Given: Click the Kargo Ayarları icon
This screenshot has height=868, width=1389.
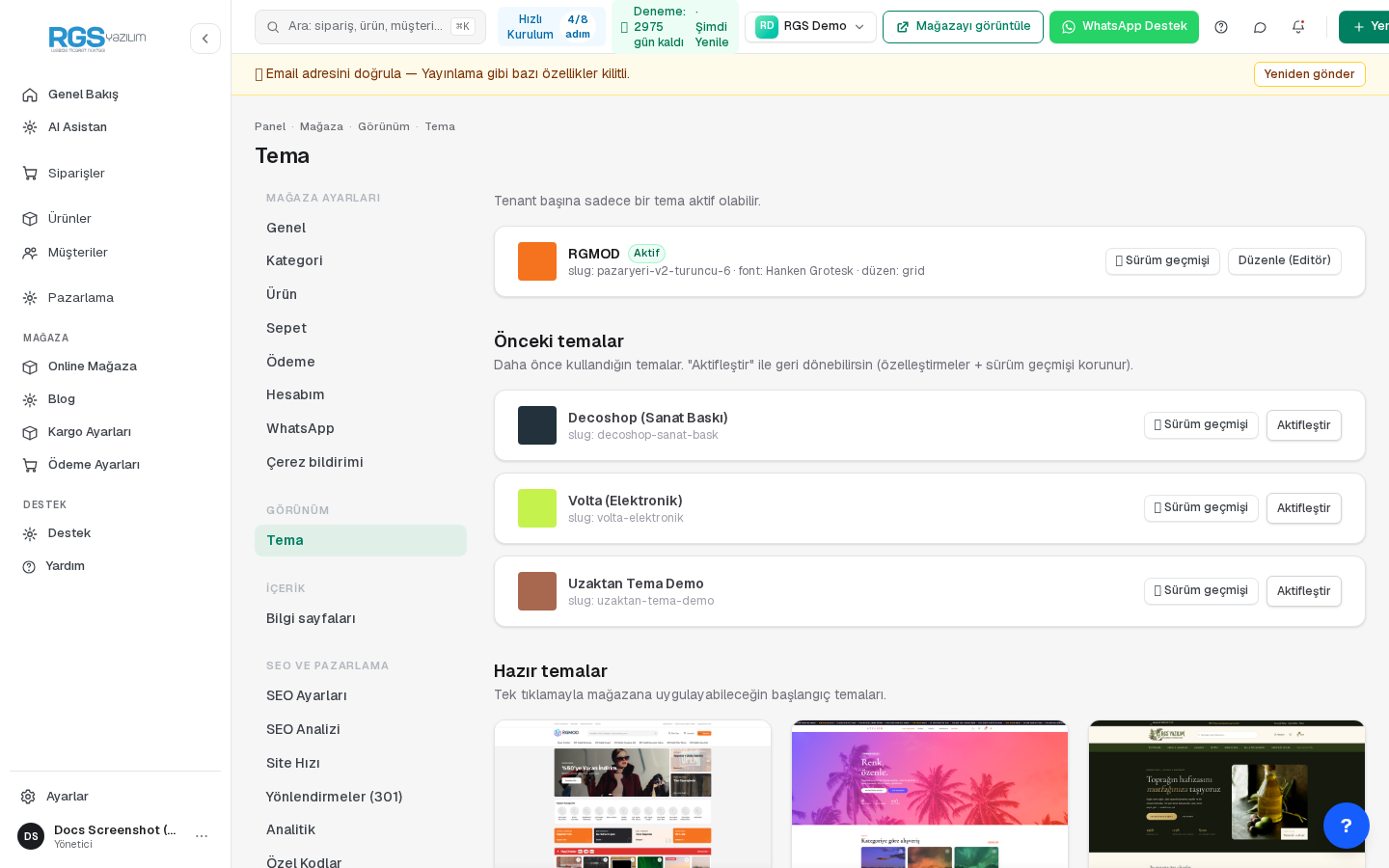Looking at the screenshot, I should [30, 432].
